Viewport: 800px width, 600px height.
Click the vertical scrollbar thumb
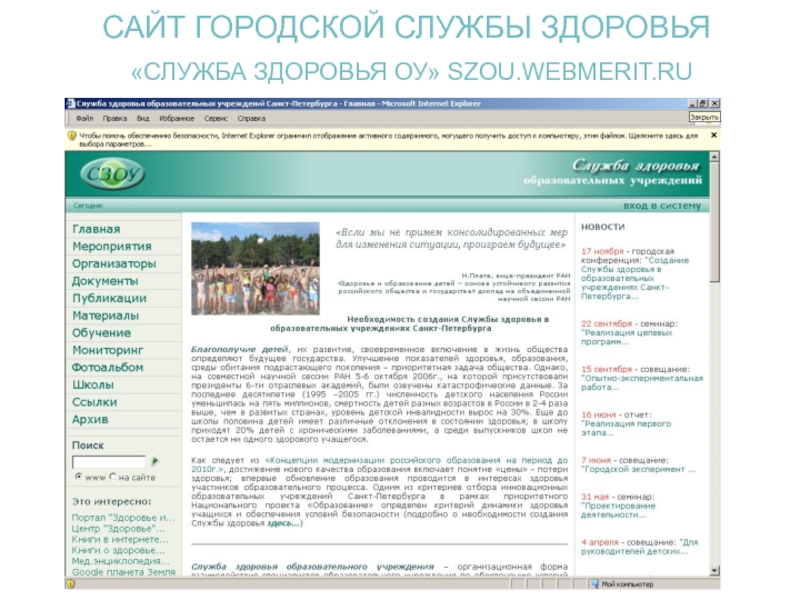715,221
